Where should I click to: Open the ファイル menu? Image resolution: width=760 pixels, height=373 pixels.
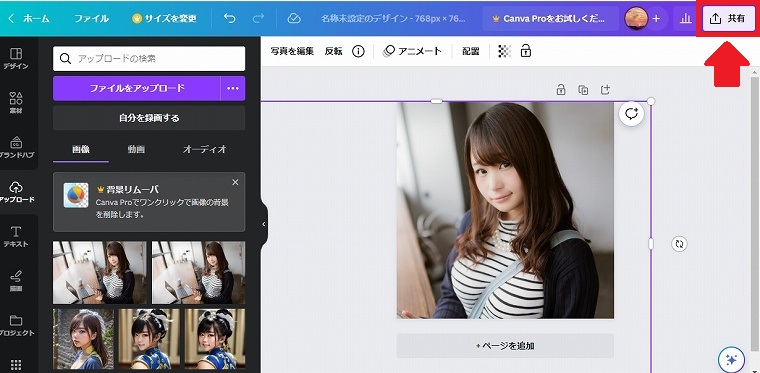point(91,18)
